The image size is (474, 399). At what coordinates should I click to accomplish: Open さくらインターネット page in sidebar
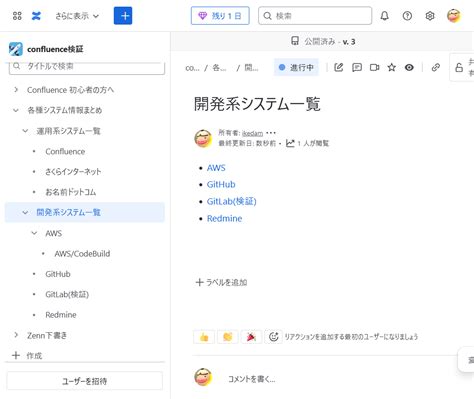coord(73,172)
